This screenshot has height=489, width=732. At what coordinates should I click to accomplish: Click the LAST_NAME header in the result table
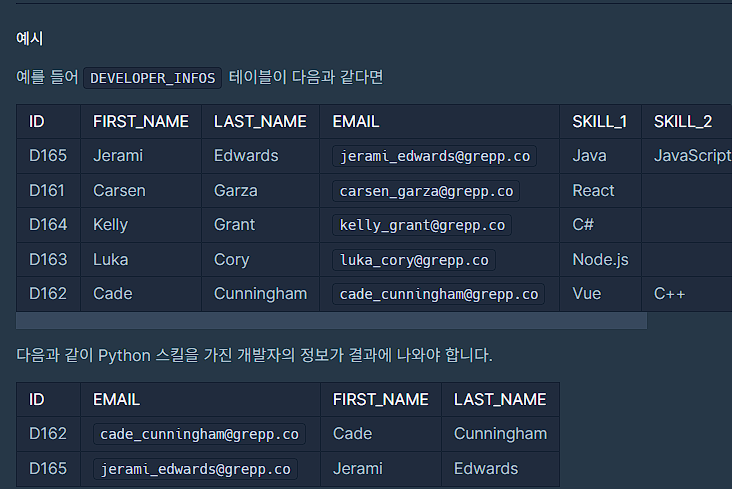click(x=500, y=400)
